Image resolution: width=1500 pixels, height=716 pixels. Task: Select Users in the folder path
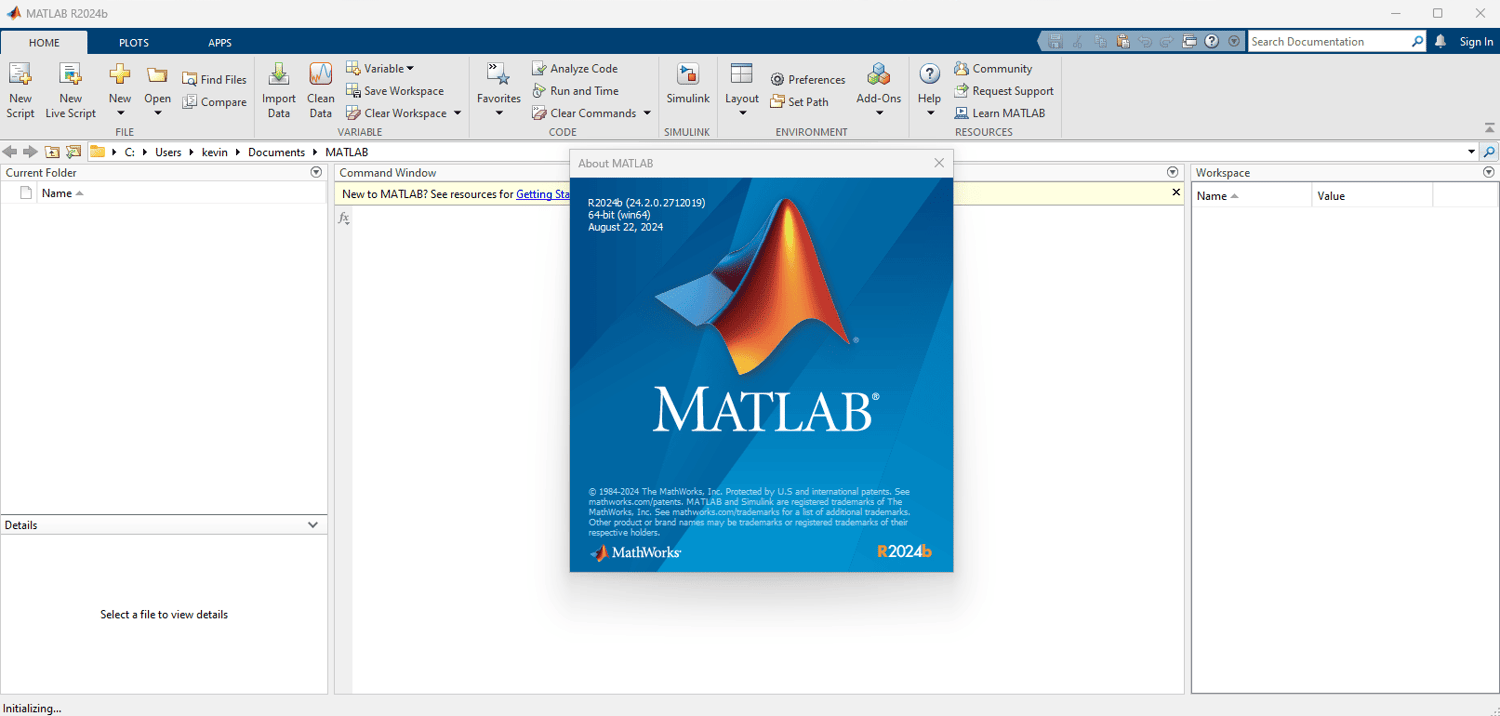pyautogui.click(x=168, y=152)
